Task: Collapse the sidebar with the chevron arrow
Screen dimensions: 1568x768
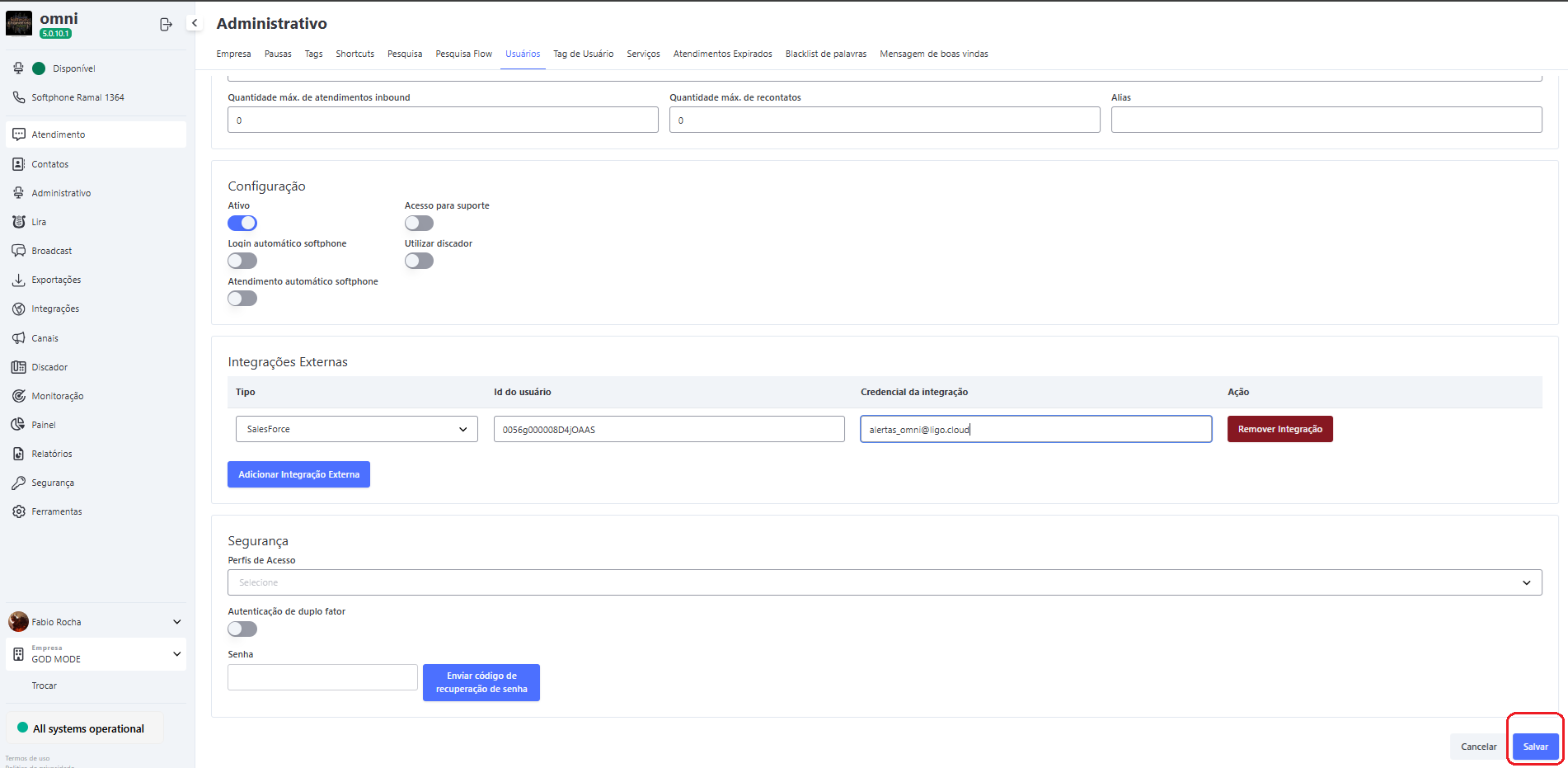Action: 195,23
